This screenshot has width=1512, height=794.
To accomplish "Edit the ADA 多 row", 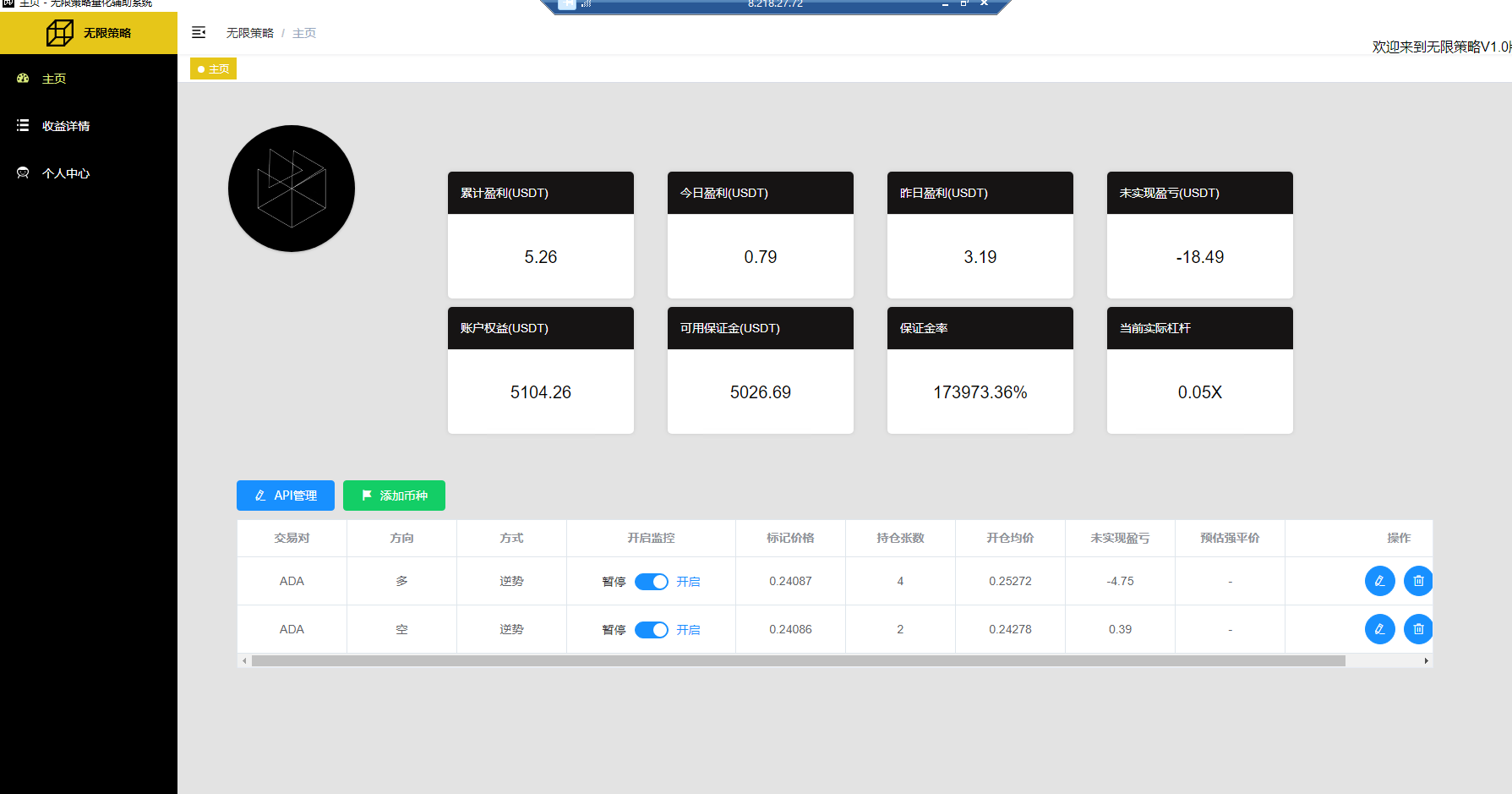I will coord(1380,581).
